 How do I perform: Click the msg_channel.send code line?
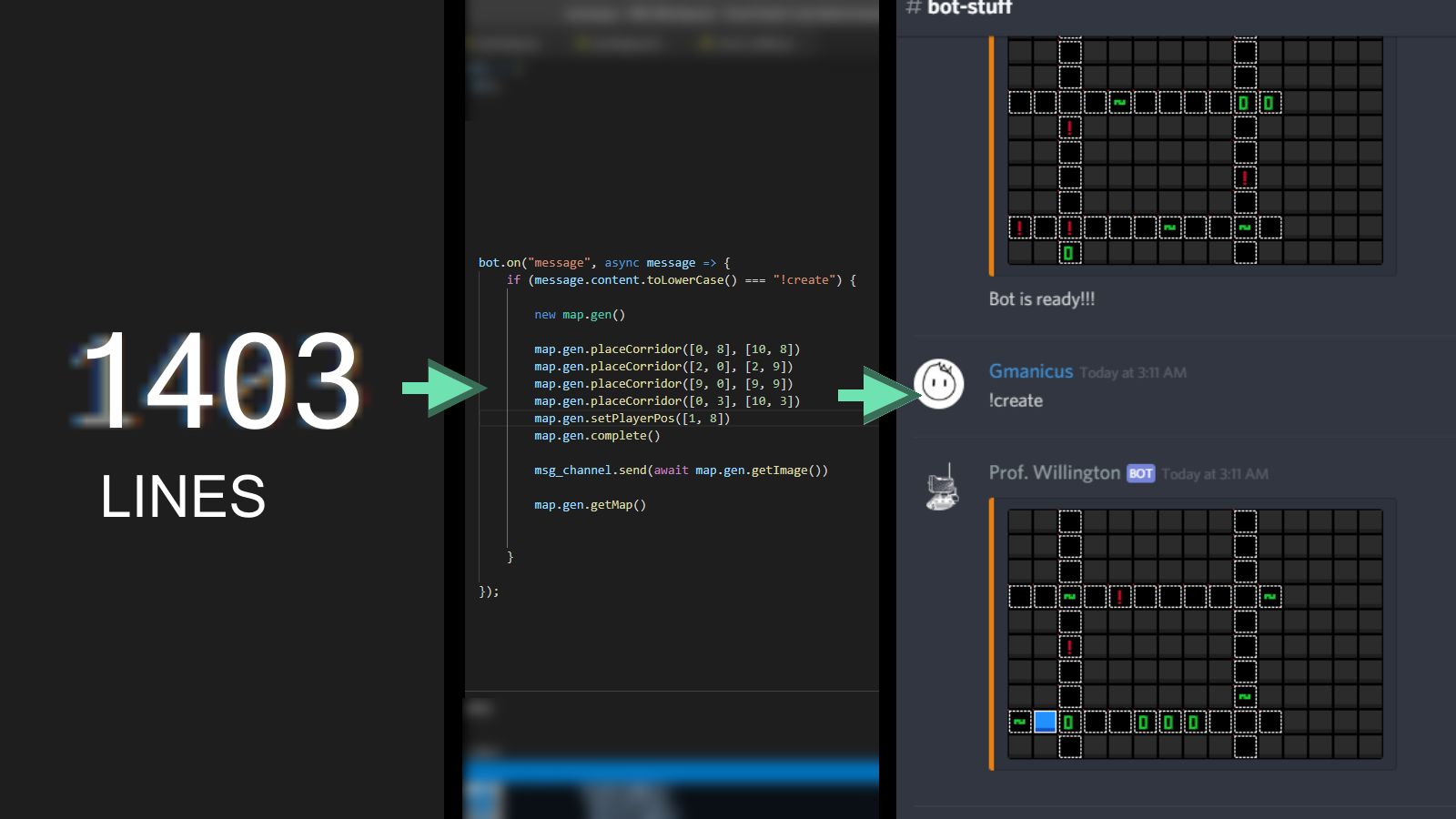(x=680, y=470)
